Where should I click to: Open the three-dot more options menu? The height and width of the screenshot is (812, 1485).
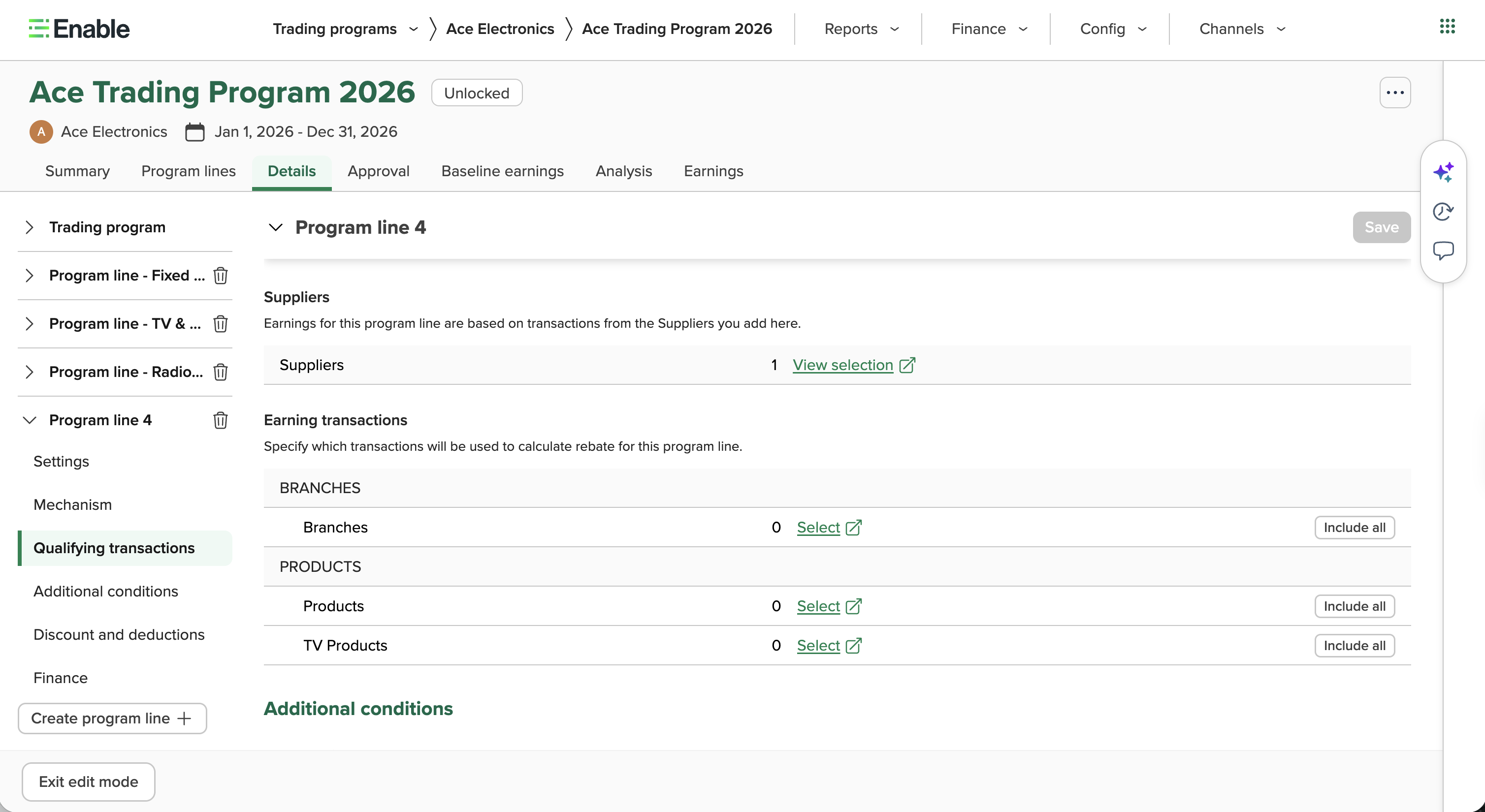pos(1394,93)
